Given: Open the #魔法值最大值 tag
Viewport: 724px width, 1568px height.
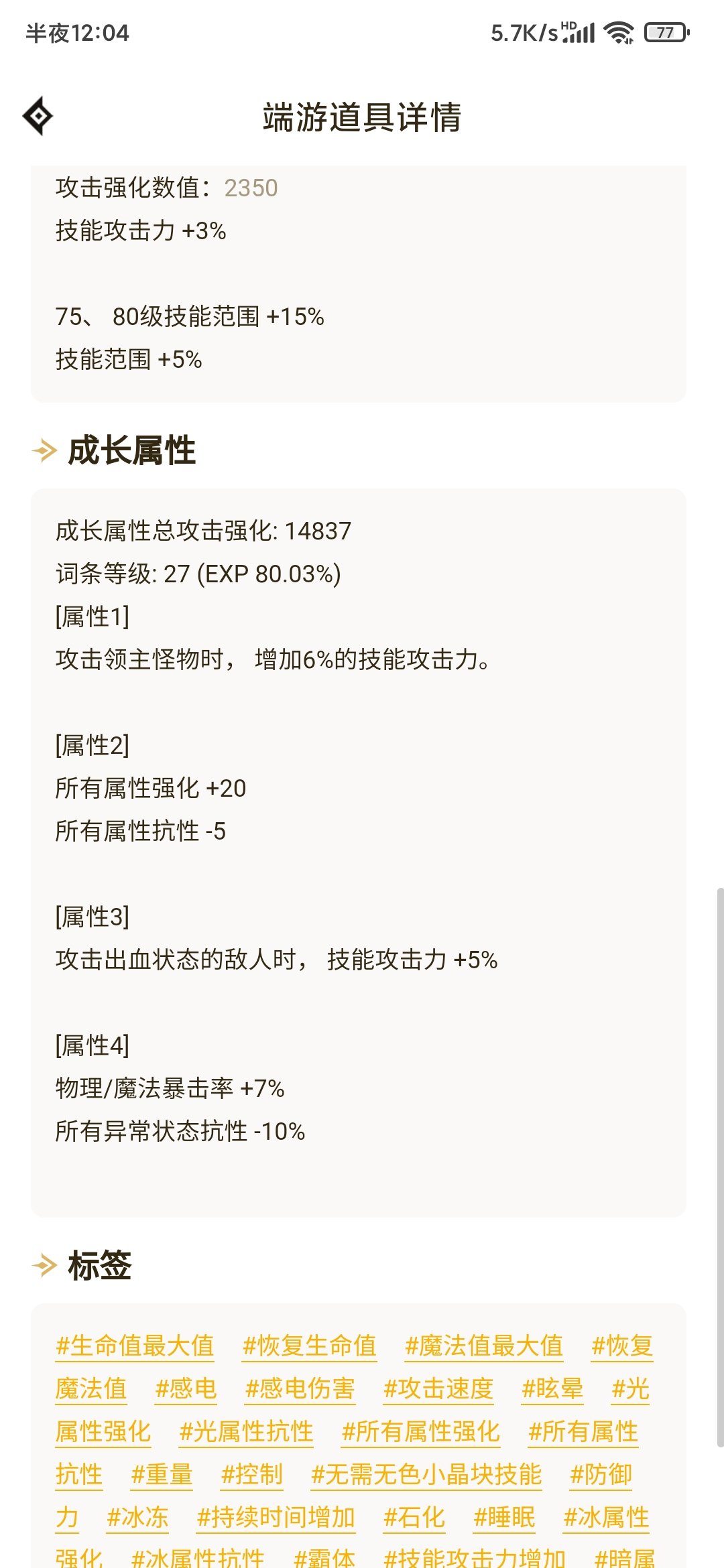Looking at the screenshot, I should [x=484, y=1346].
